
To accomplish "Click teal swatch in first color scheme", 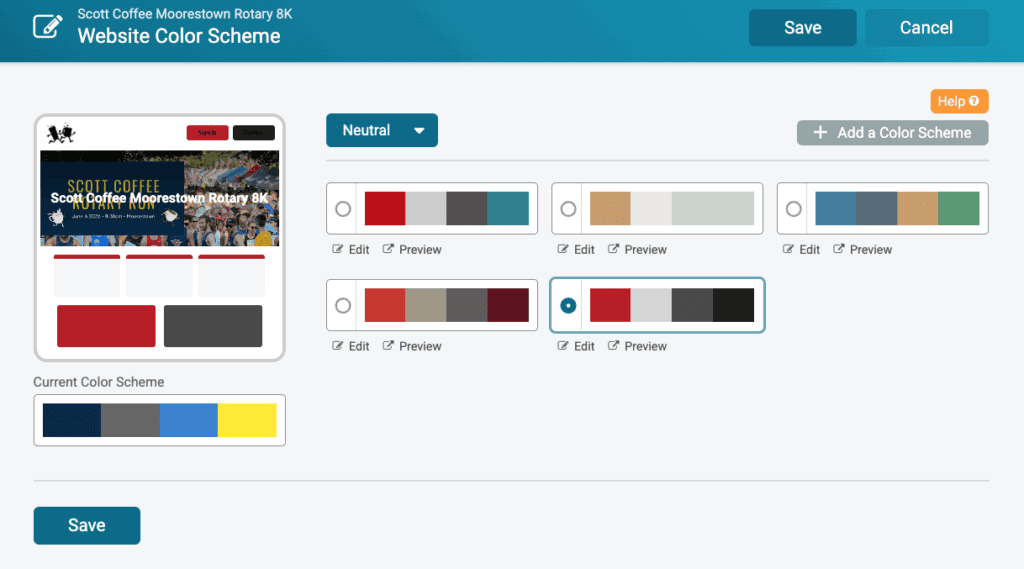I will click(507, 208).
